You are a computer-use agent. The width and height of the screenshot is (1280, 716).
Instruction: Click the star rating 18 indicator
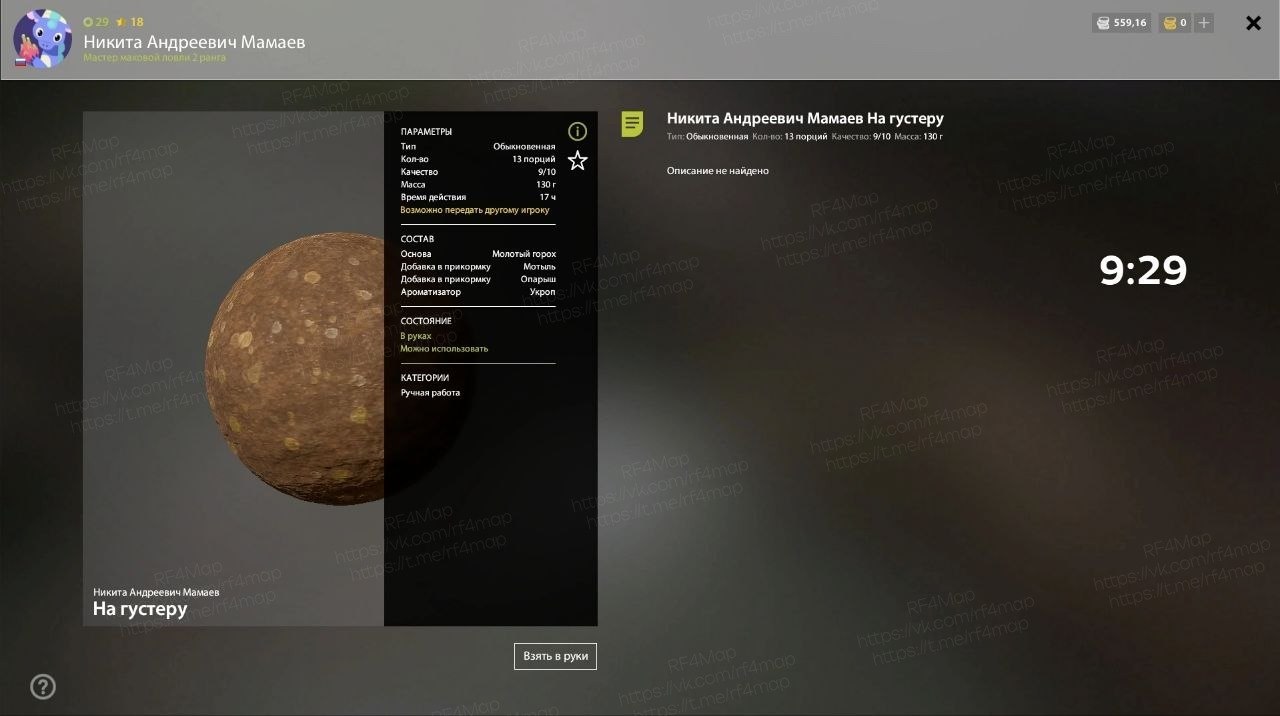click(130, 21)
